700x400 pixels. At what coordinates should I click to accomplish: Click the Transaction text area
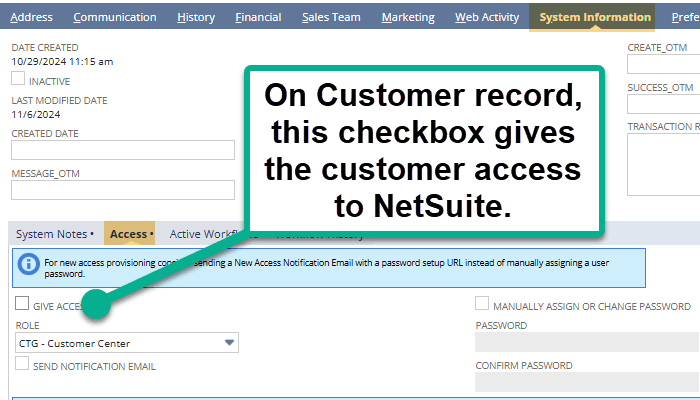tap(663, 164)
